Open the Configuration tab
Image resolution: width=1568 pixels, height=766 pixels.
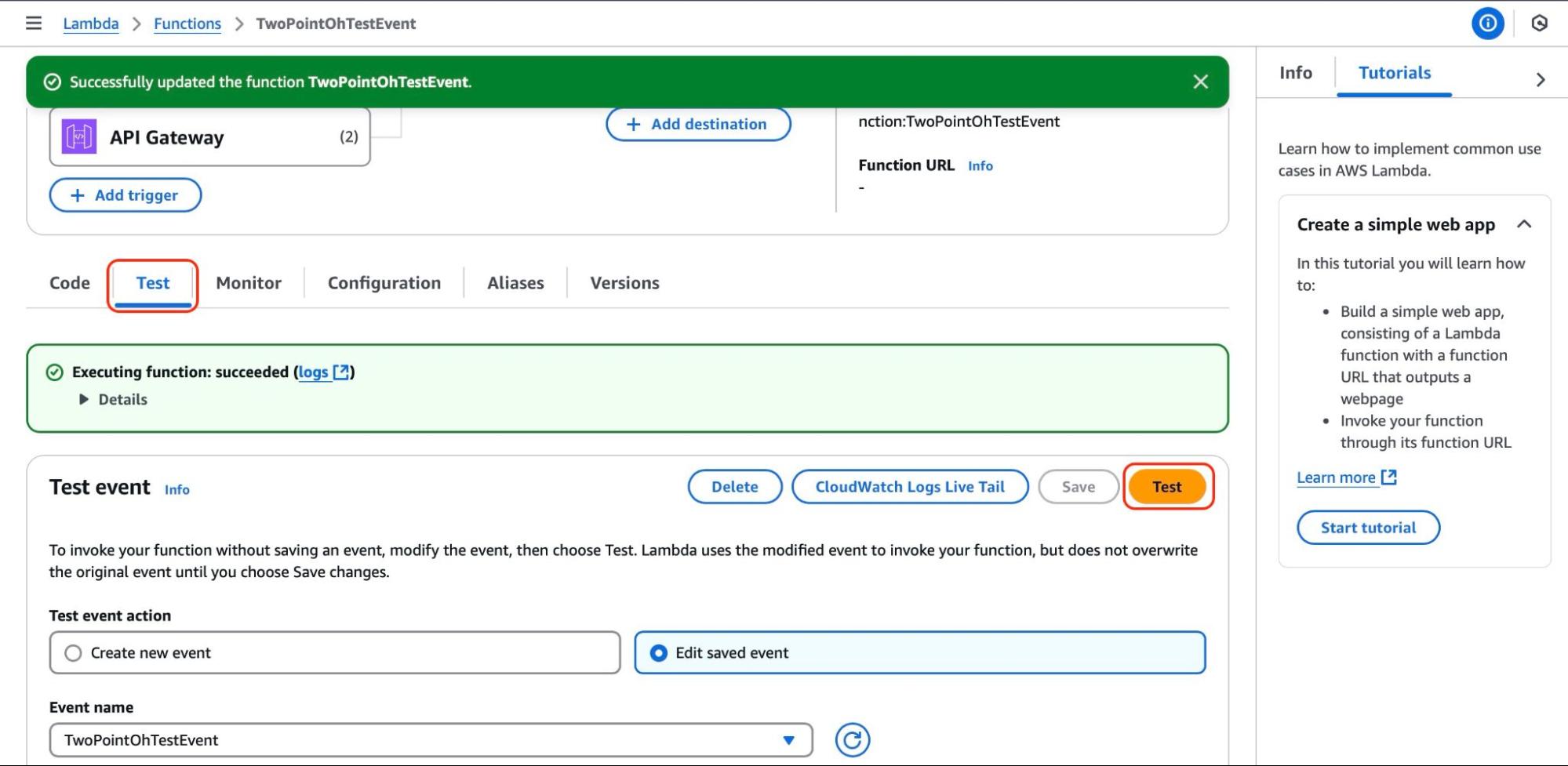(384, 283)
